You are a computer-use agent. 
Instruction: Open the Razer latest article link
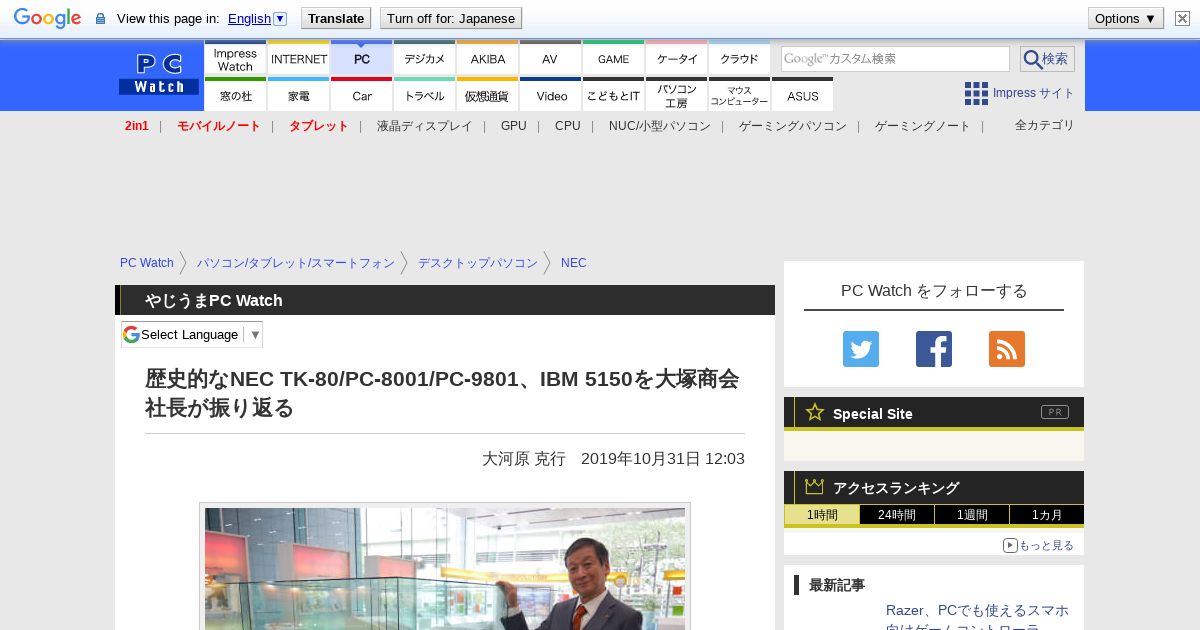[977, 619]
